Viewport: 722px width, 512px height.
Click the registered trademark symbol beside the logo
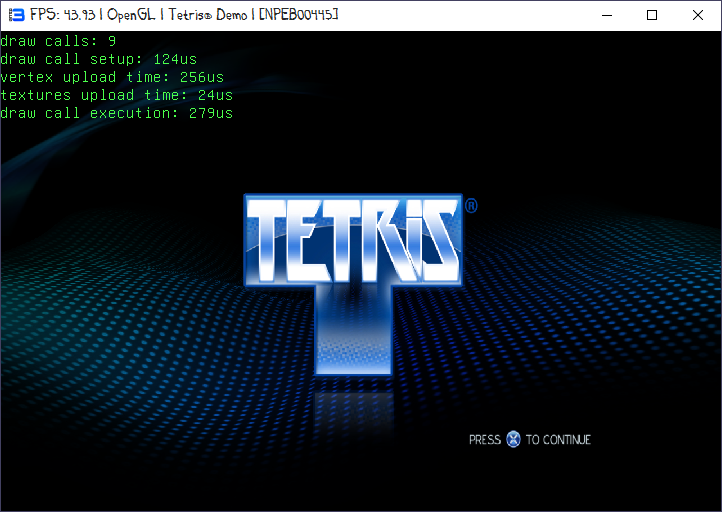(x=470, y=206)
